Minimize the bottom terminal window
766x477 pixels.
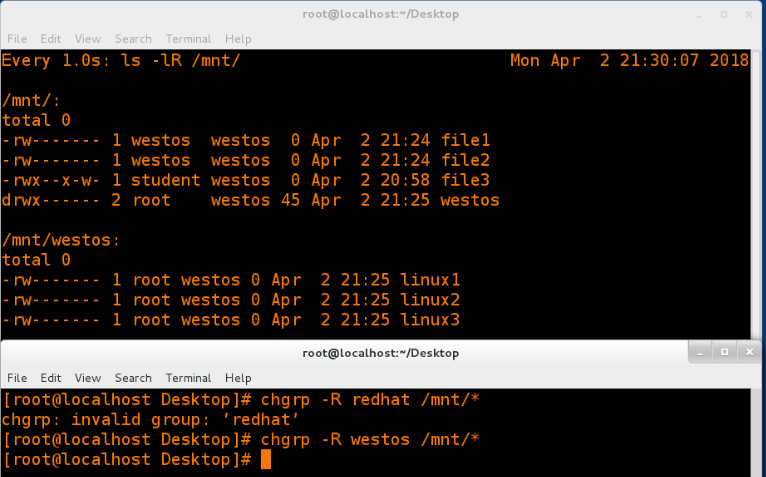click(700, 352)
